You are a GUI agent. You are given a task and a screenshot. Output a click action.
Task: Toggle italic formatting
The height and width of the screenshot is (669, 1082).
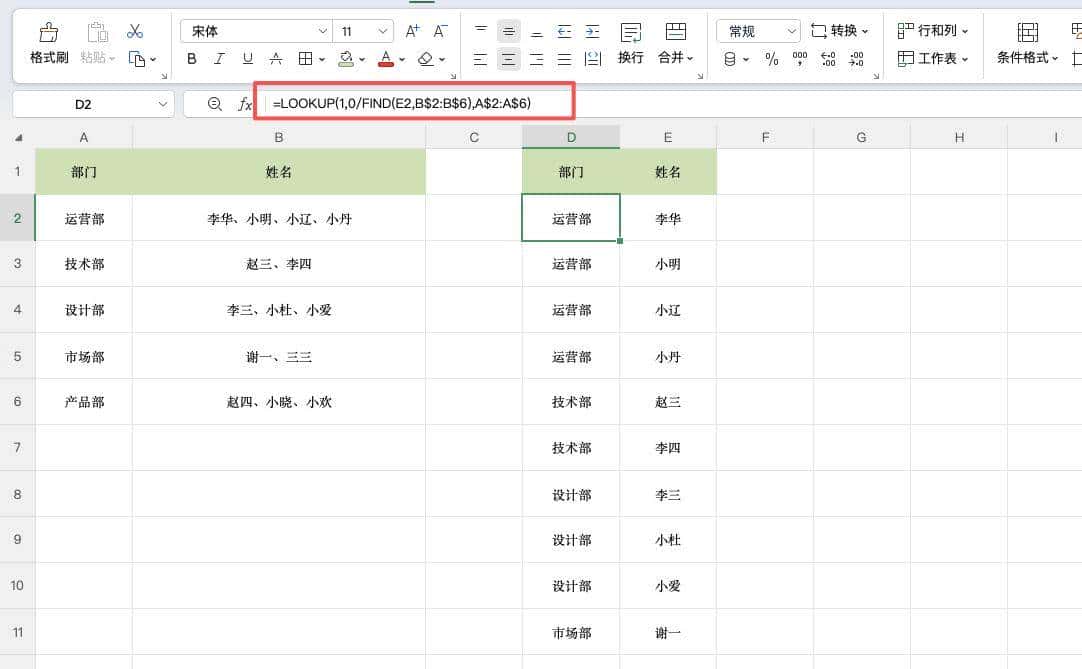(219, 59)
